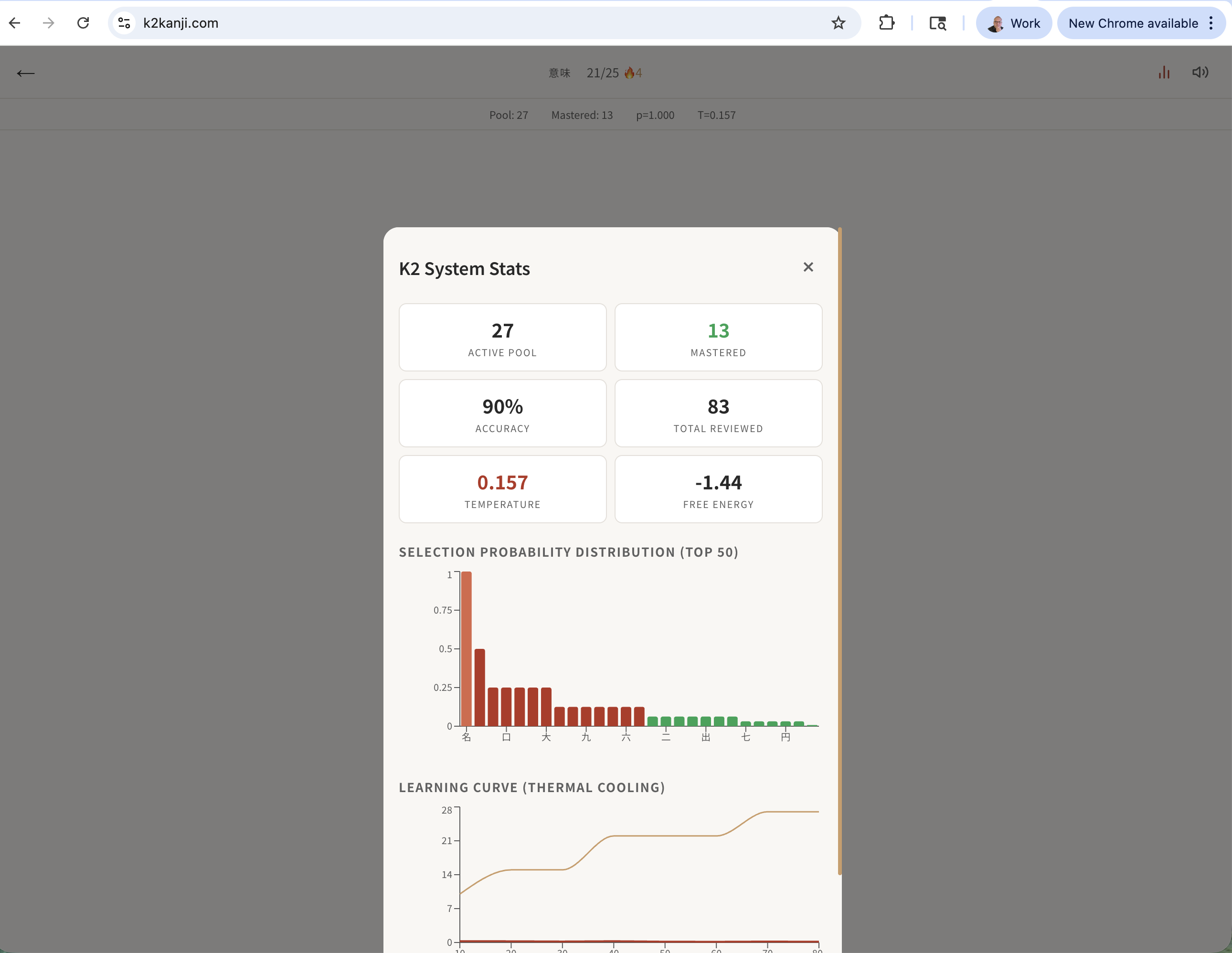Image resolution: width=1232 pixels, height=953 pixels.
Task: Bookmark this page with star icon
Action: pos(838,23)
